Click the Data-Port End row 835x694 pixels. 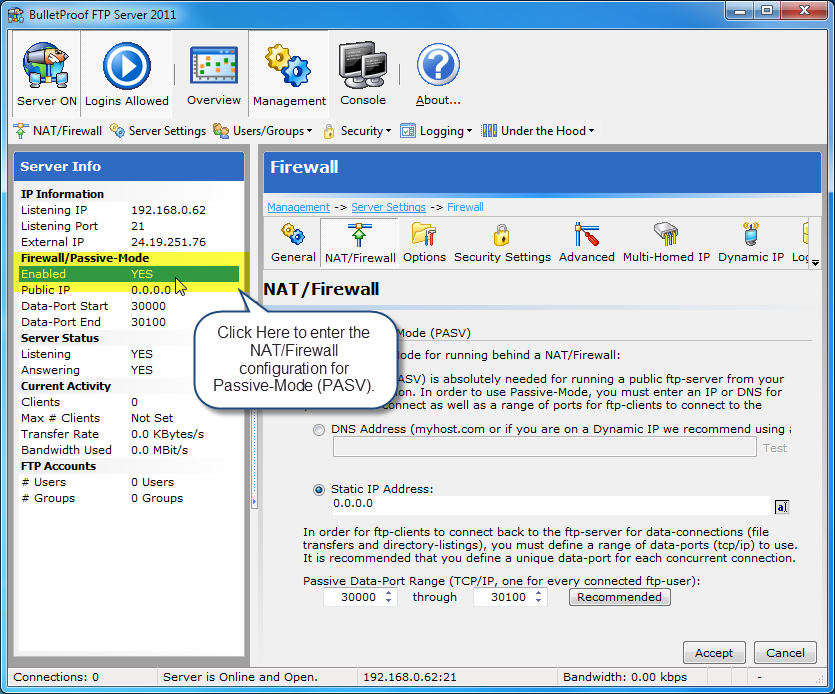(x=129, y=322)
